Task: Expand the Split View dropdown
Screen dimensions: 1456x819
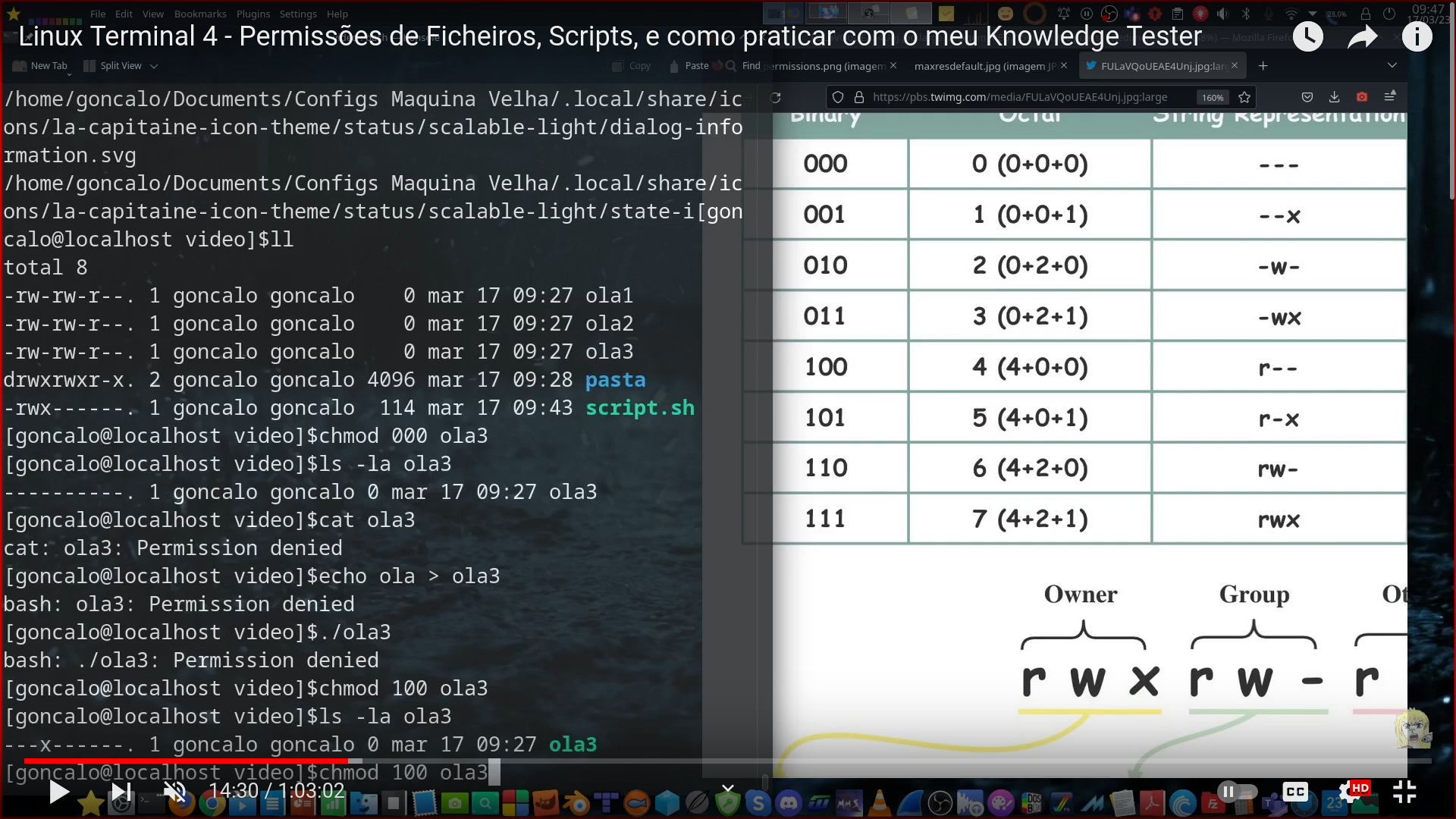Action: pos(154,66)
